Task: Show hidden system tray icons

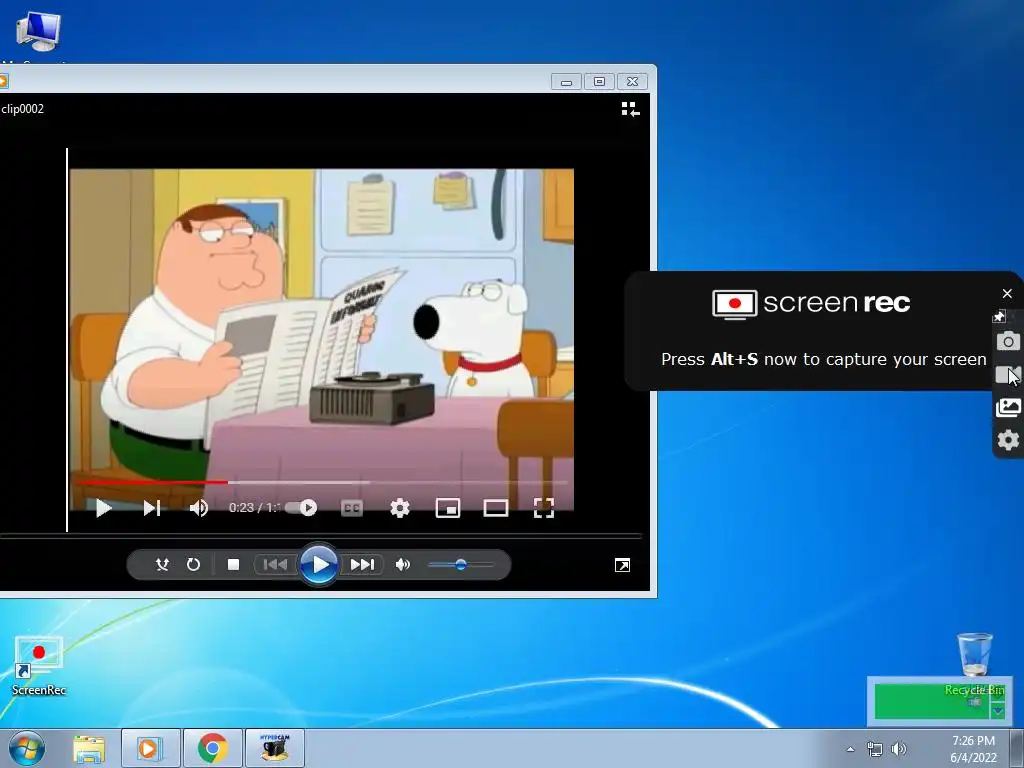Action: coord(850,749)
